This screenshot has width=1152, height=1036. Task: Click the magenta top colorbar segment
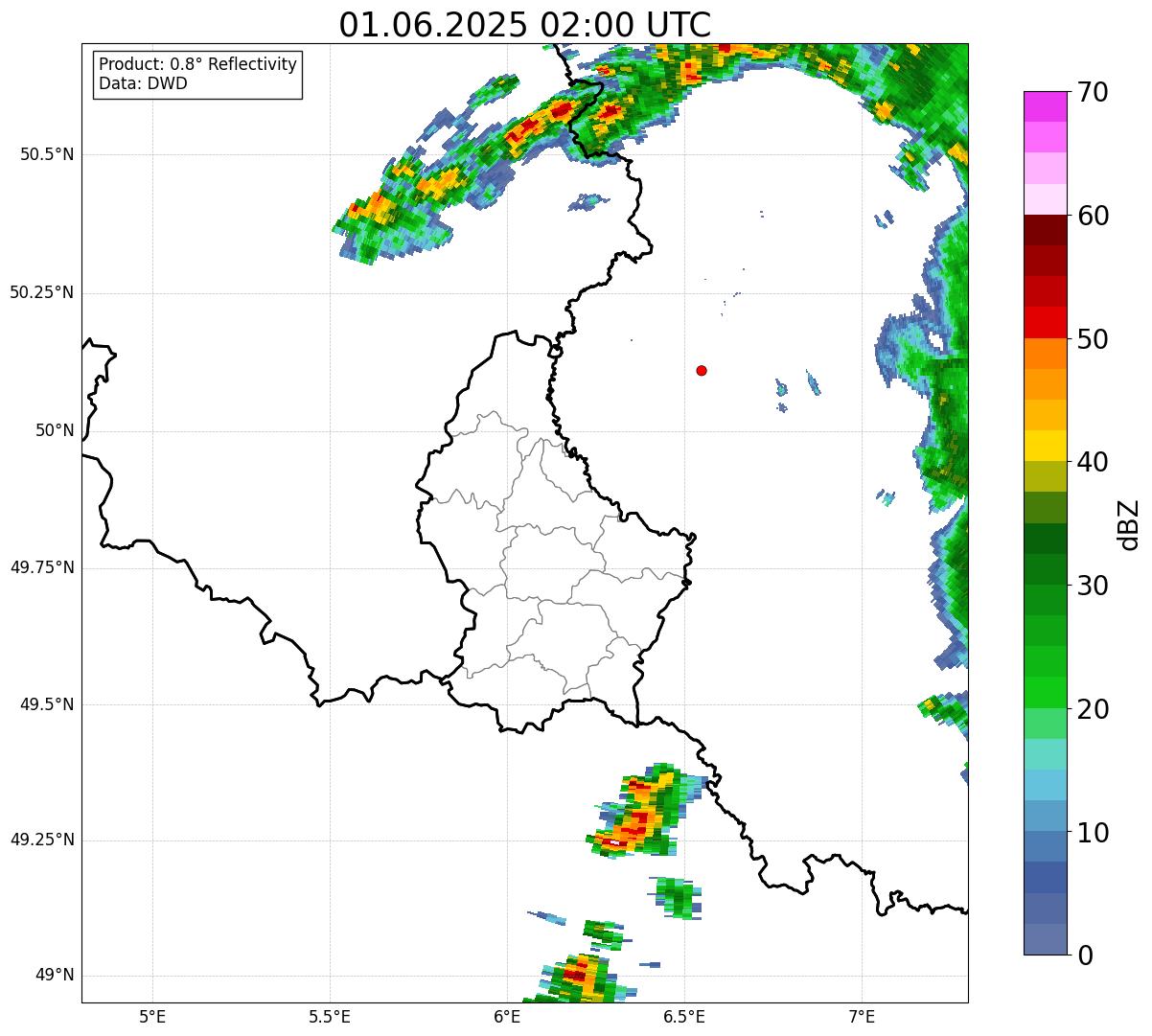coord(1045,106)
